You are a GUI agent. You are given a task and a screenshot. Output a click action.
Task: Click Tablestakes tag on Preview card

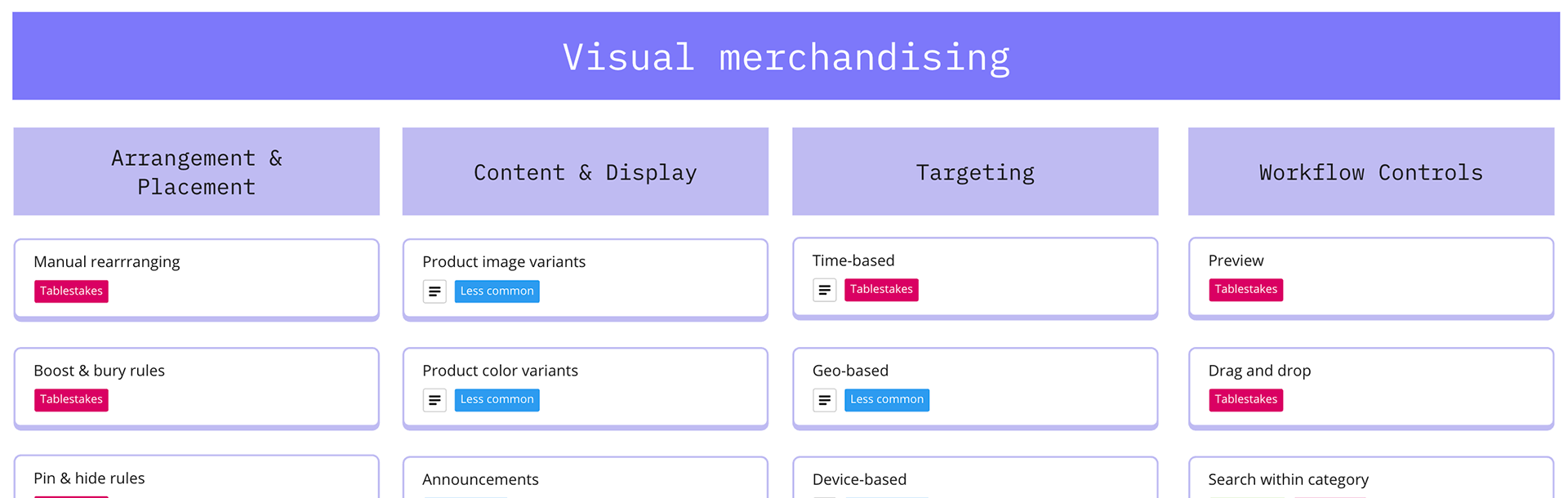coord(1245,290)
